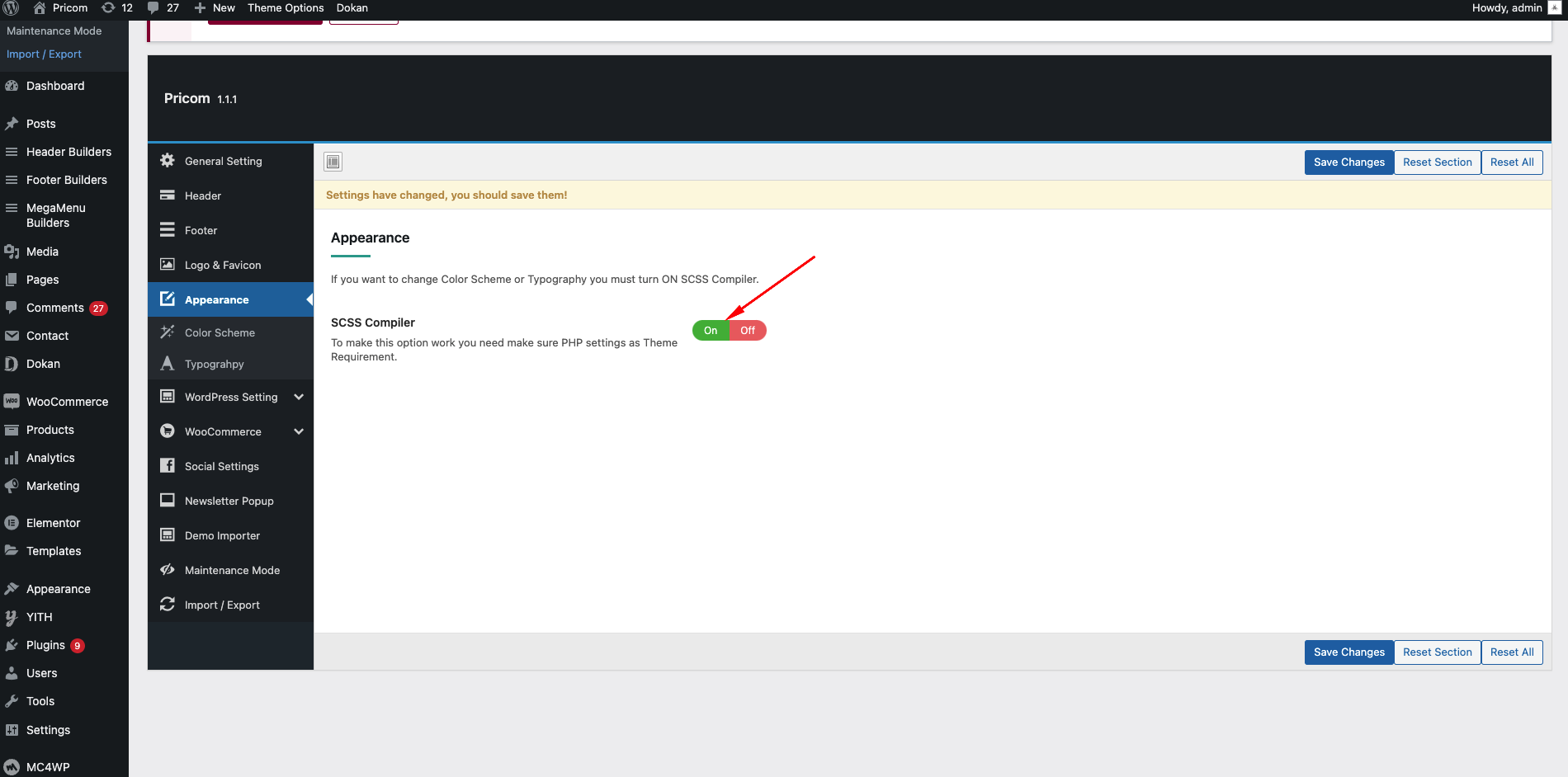
Task: Click the Logo & Favicon image icon
Action: tap(168, 265)
